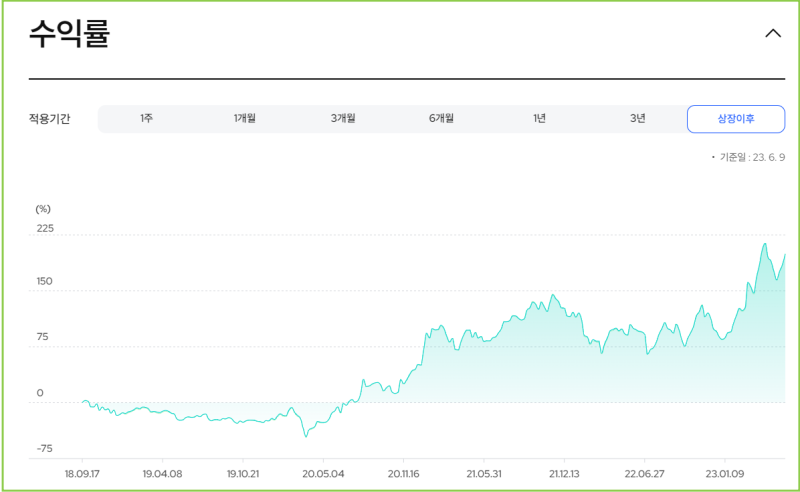Select the 1개월 period tab
The image size is (800, 492).
tap(244, 118)
